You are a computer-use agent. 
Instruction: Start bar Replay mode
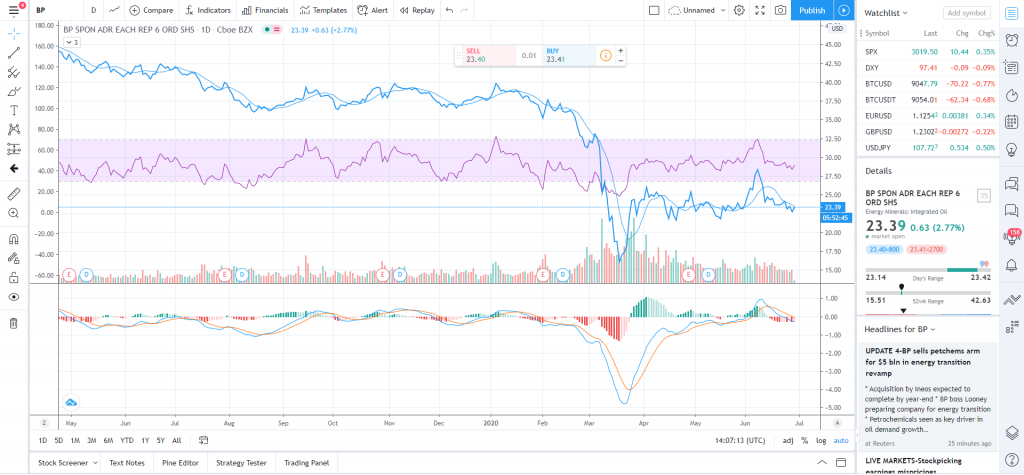pyautogui.click(x=417, y=10)
